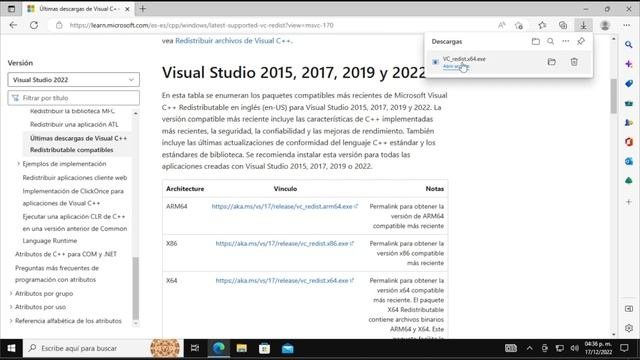
Task: Click the sidebar tree scrollbar thumb
Action: tap(136, 288)
